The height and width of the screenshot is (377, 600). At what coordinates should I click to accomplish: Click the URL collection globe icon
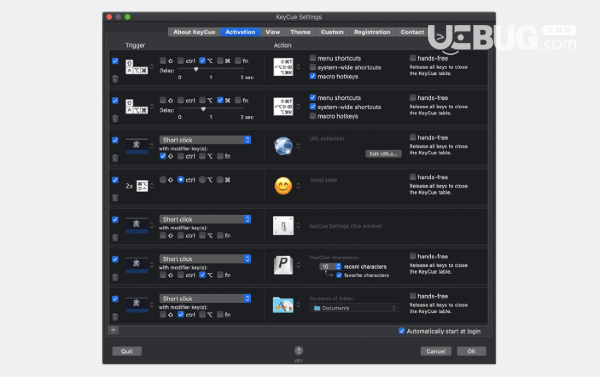283,146
